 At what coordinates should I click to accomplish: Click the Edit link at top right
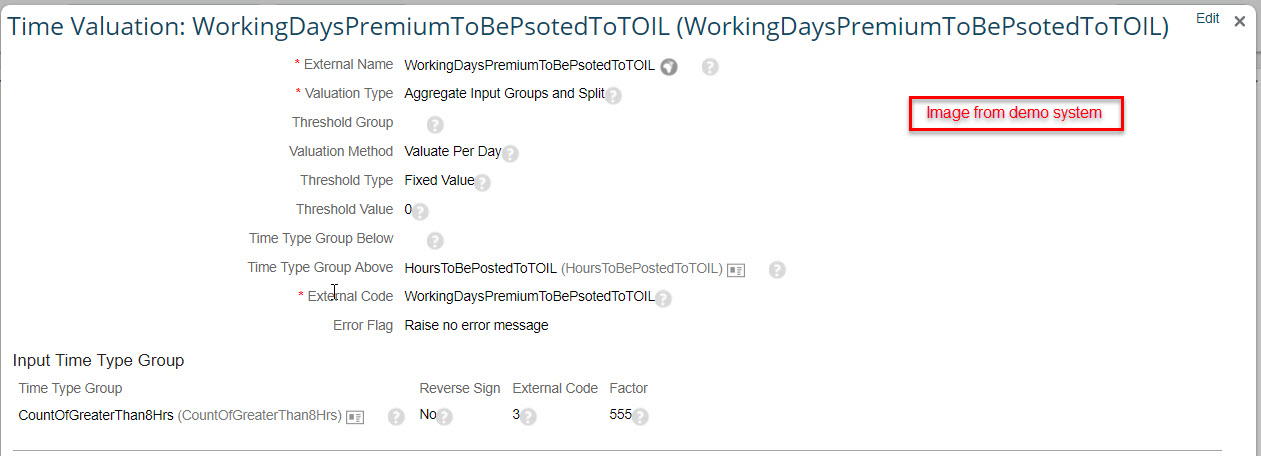pos(1207,18)
